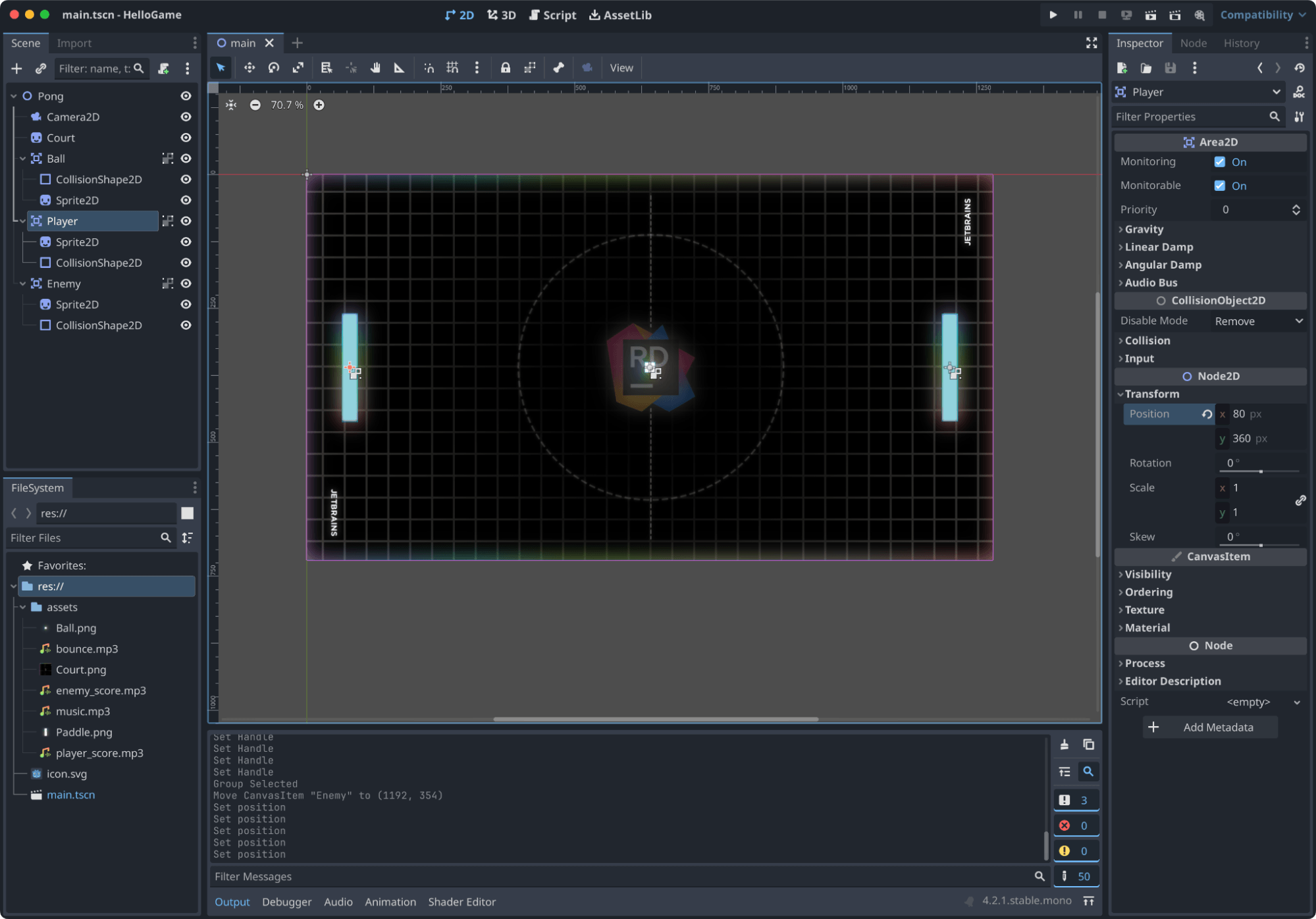This screenshot has width=1316, height=919.
Task: Collapse the Ball node tree
Action: 22,159
